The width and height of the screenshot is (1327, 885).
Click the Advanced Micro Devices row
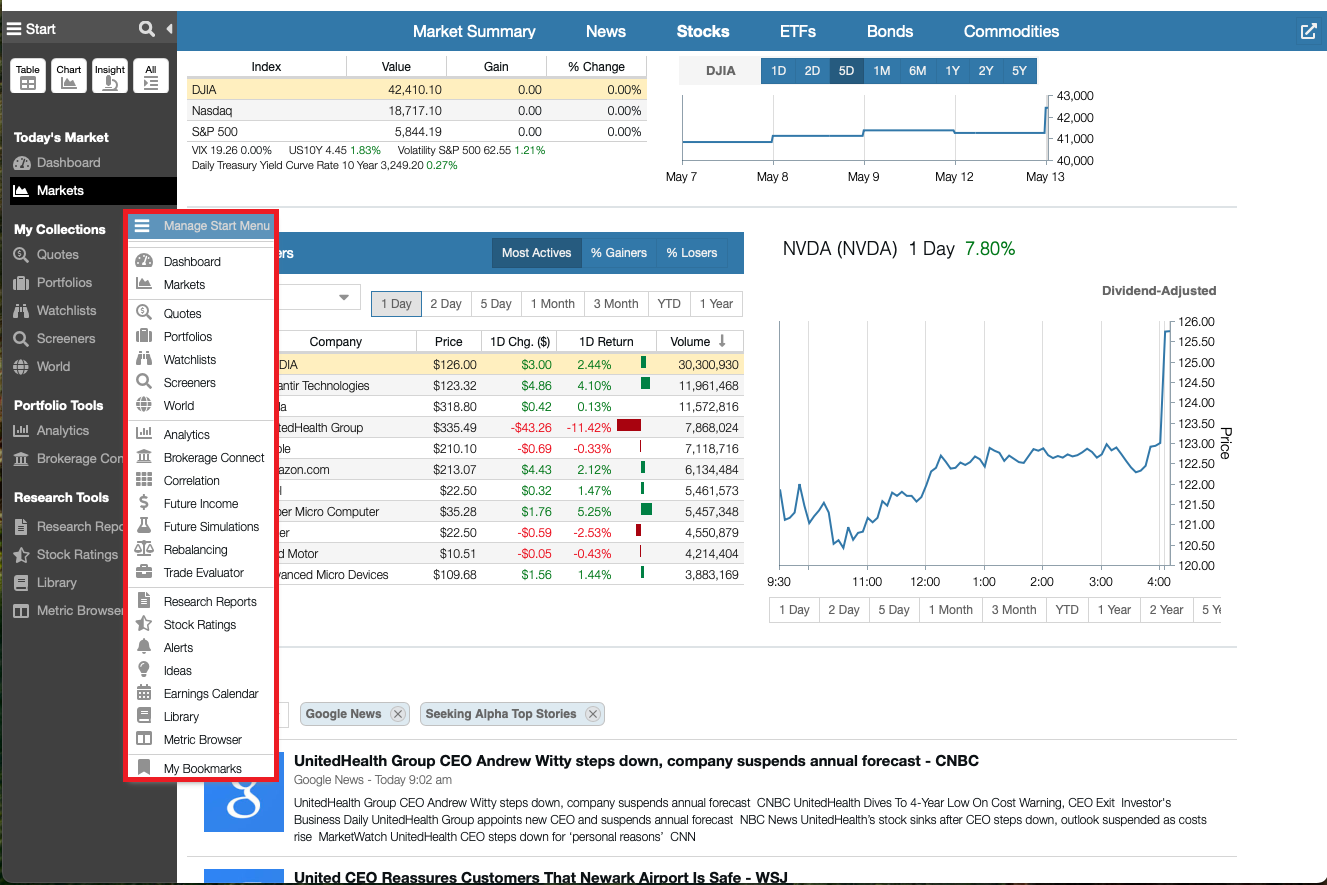coord(511,575)
